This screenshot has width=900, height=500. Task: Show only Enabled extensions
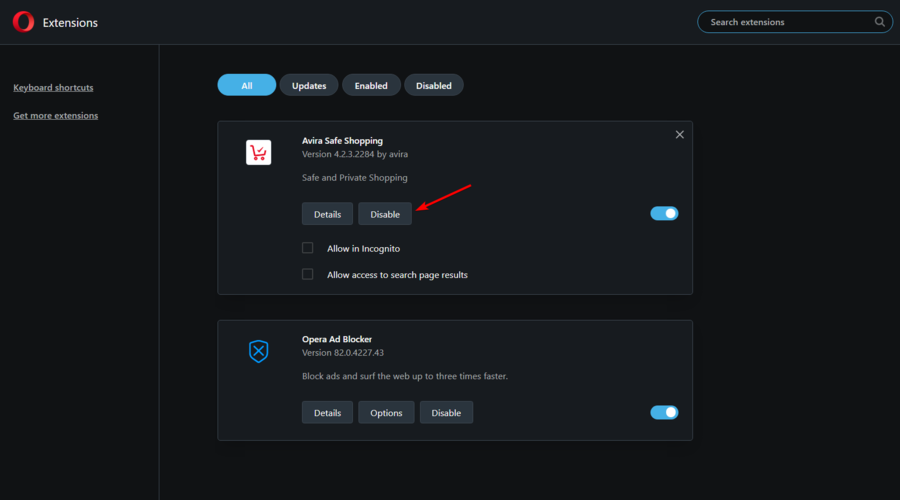tap(371, 85)
